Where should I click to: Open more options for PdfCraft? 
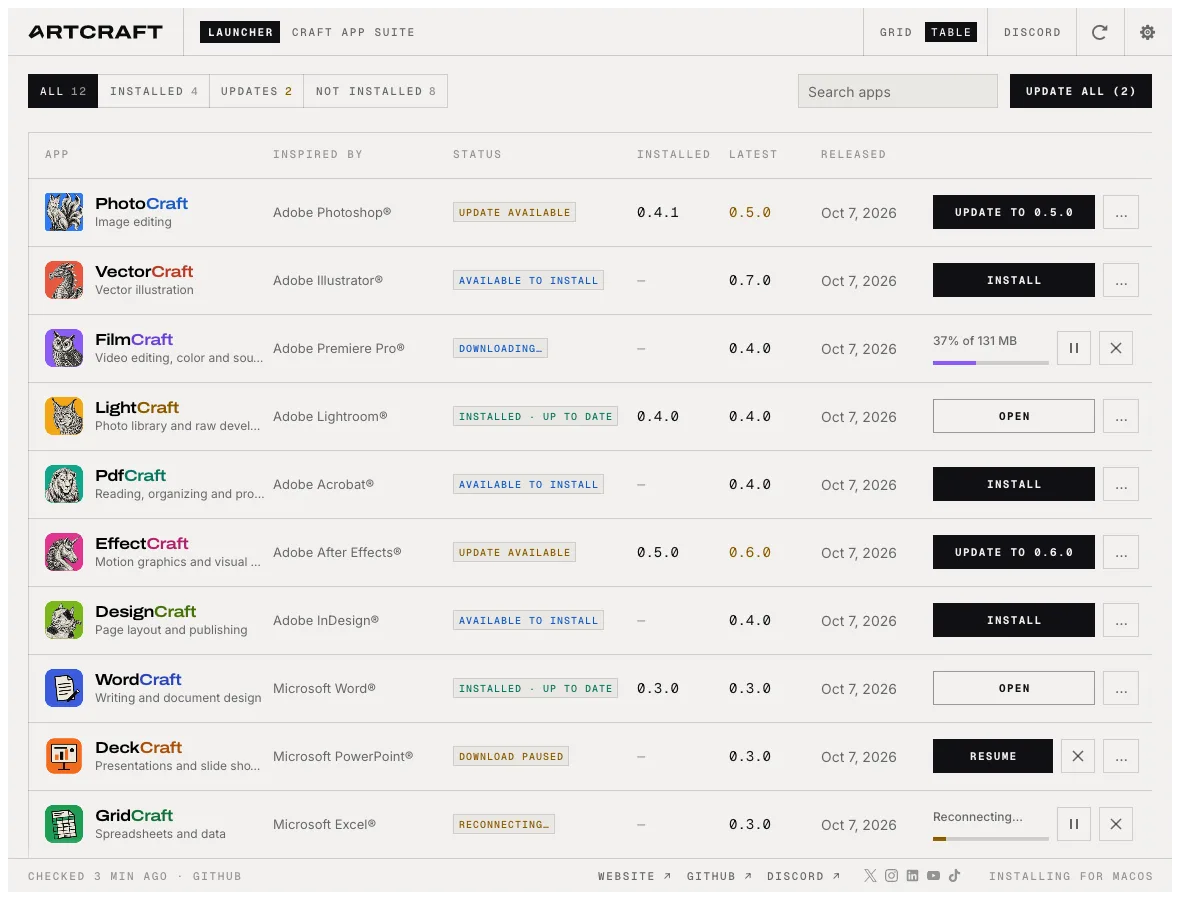click(1121, 484)
